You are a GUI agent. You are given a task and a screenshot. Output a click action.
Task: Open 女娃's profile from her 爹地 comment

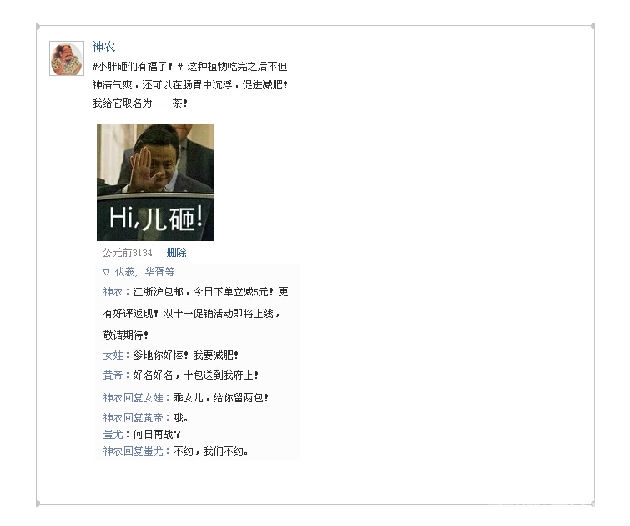pos(113,355)
